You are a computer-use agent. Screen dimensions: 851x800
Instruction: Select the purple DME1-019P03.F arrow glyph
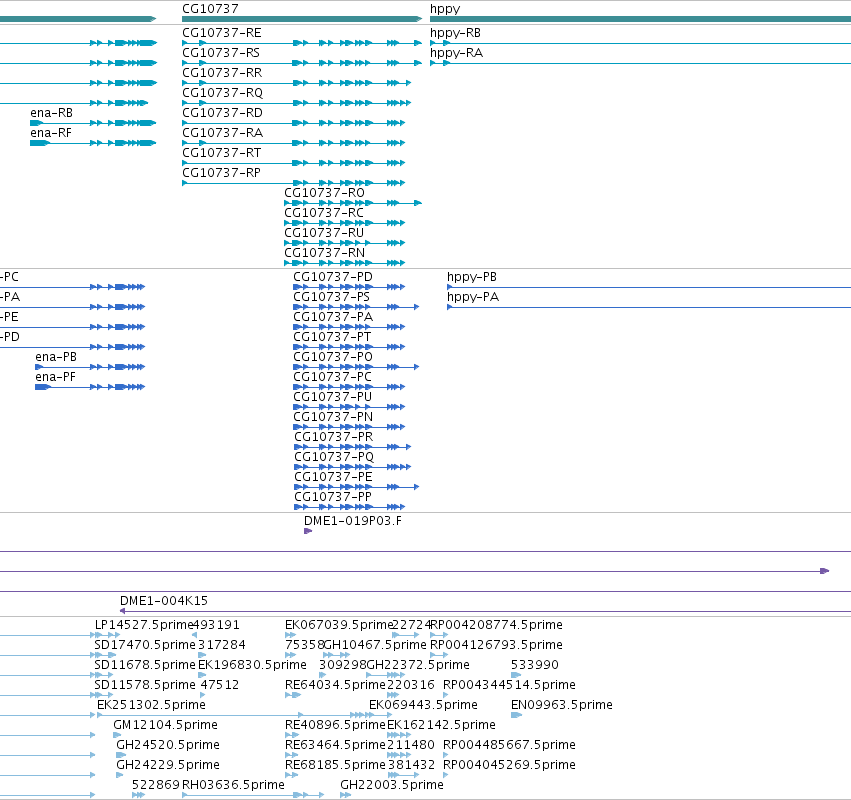point(308,531)
